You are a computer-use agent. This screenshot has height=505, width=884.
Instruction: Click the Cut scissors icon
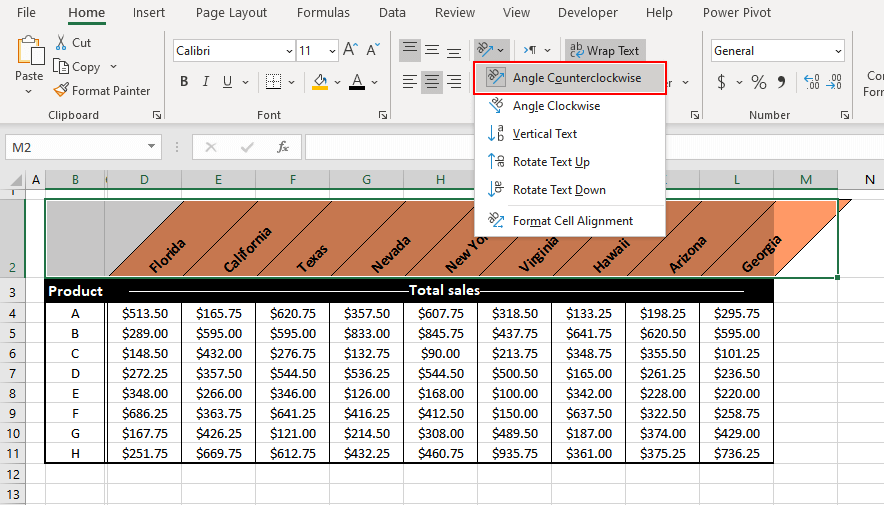(x=62, y=42)
